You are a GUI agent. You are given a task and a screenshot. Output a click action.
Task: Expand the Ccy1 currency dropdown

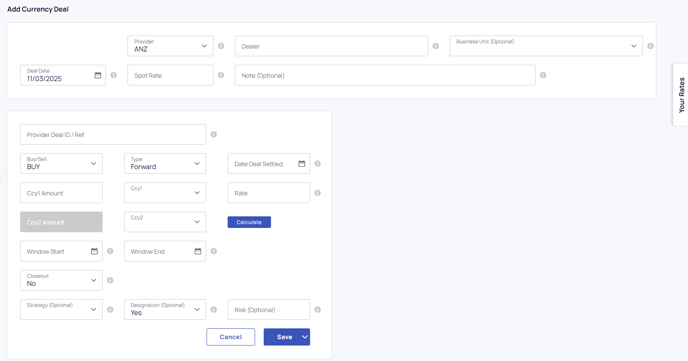point(165,193)
